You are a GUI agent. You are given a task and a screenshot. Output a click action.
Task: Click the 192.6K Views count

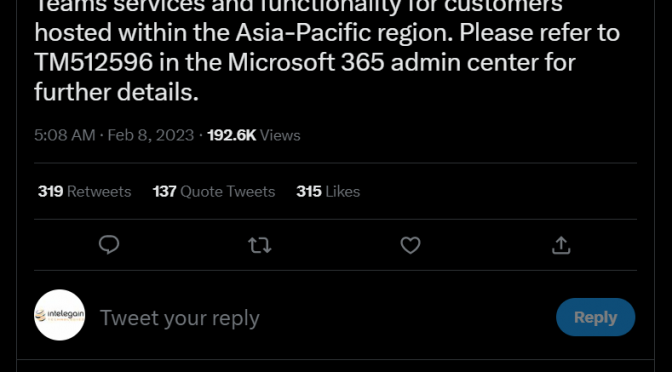tap(254, 135)
